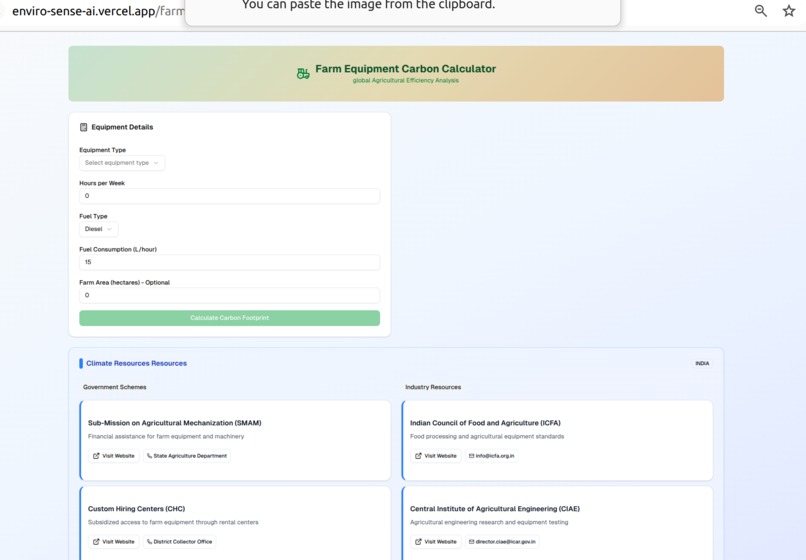Click Central Institute of Agricultural Engineering title
806x560 pixels.
(494, 509)
